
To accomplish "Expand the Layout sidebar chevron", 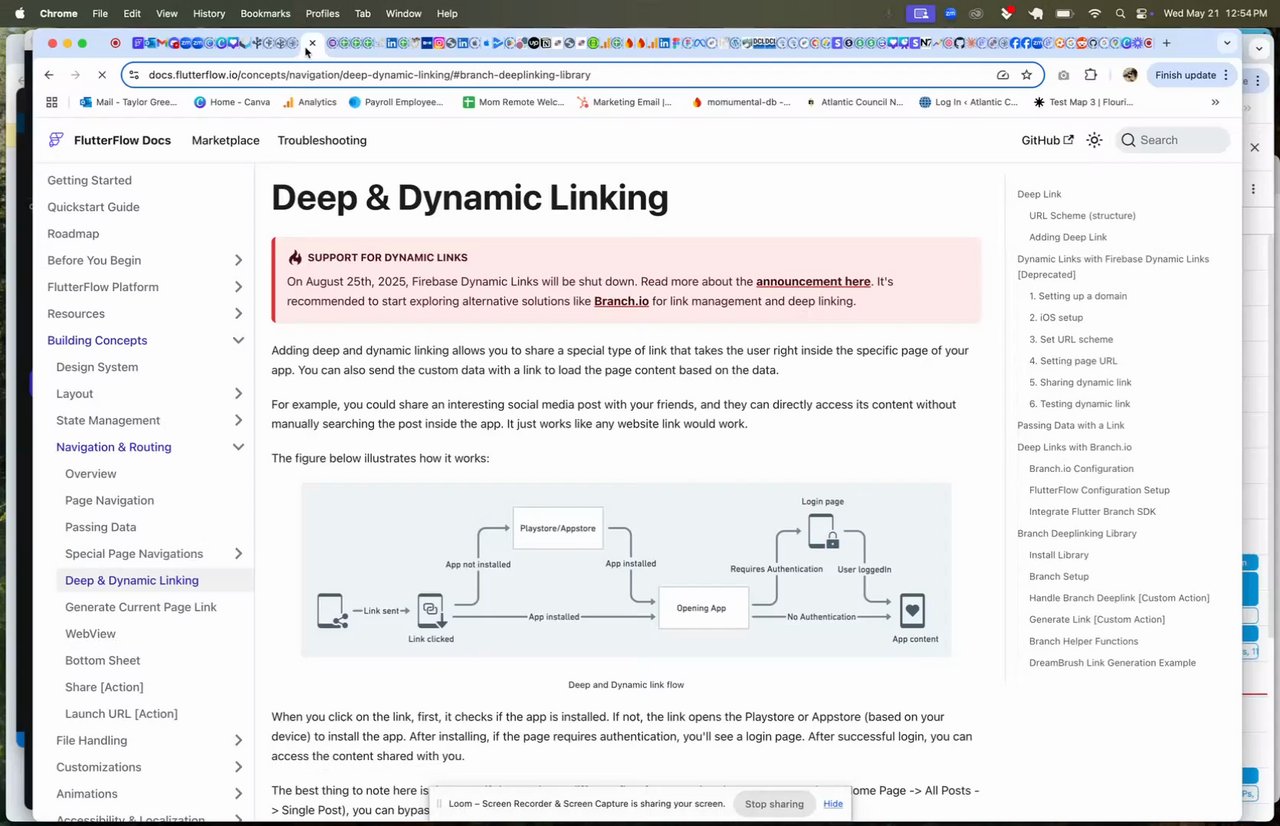I will coord(238,394).
